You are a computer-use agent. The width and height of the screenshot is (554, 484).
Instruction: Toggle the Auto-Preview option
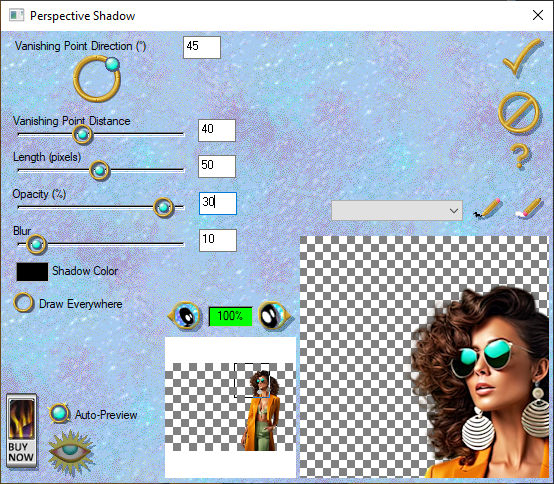pos(59,414)
